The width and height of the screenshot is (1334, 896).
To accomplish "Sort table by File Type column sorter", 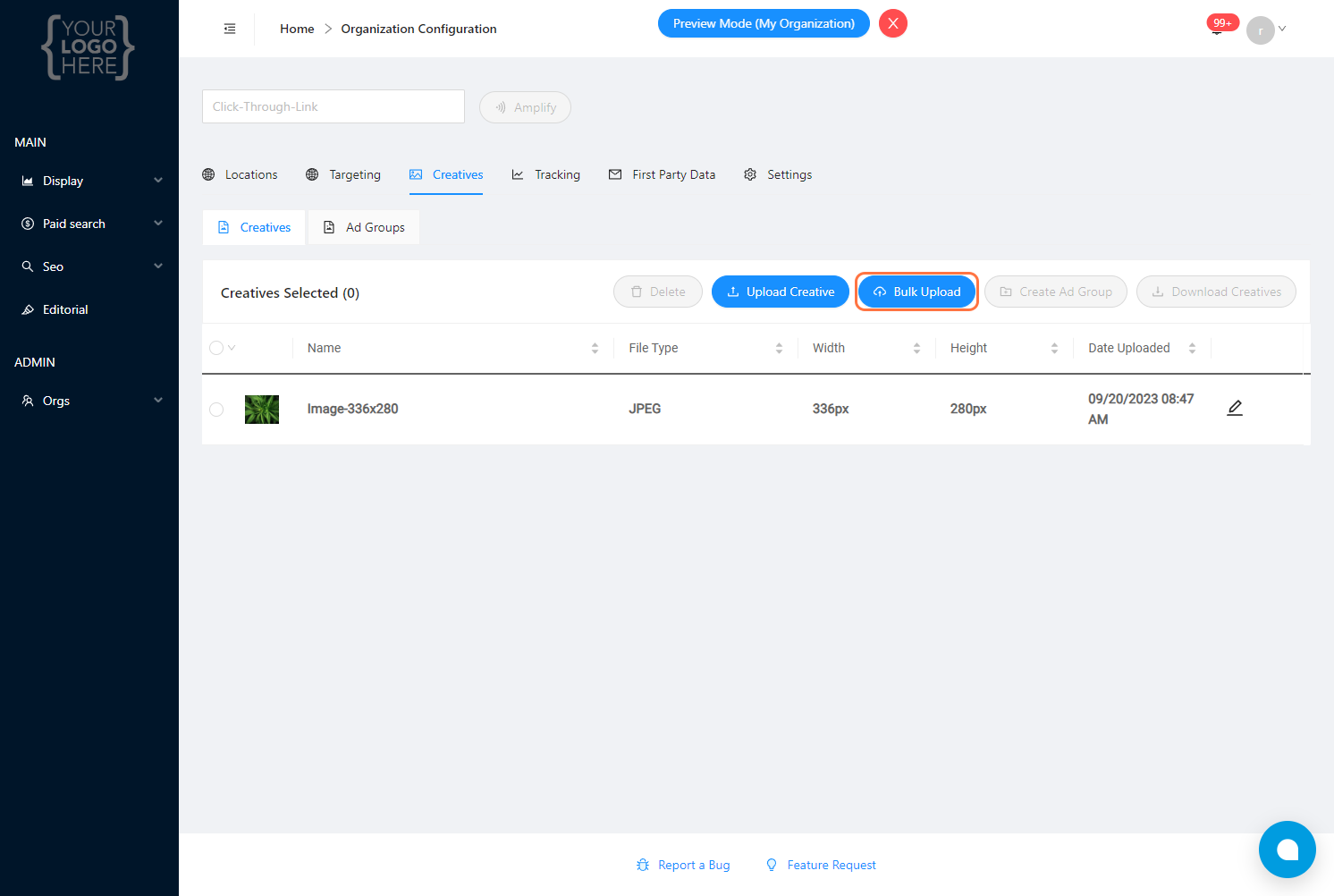I will (779, 348).
